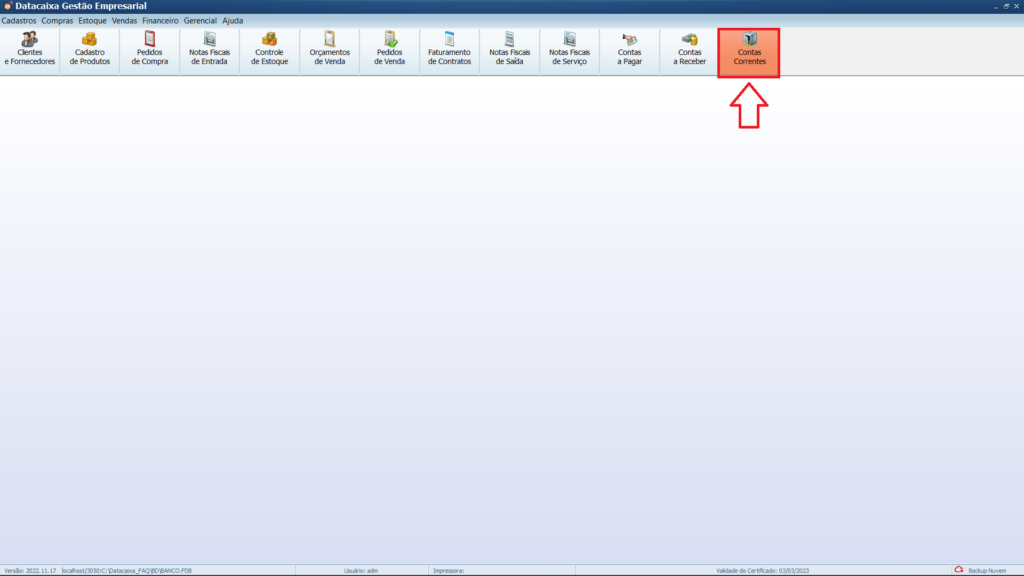Open Controle de Estoque
Screen dimensions: 1024x576
[269, 50]
